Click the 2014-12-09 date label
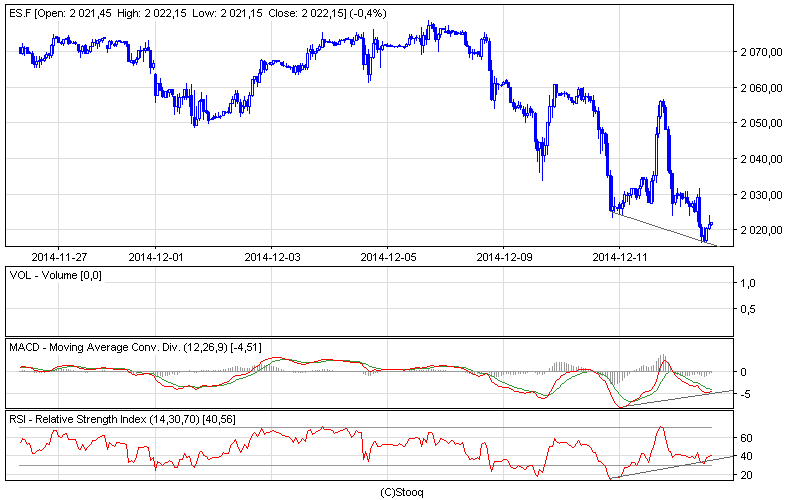Screen dimensions: 800x500 (x=504, y=257)
